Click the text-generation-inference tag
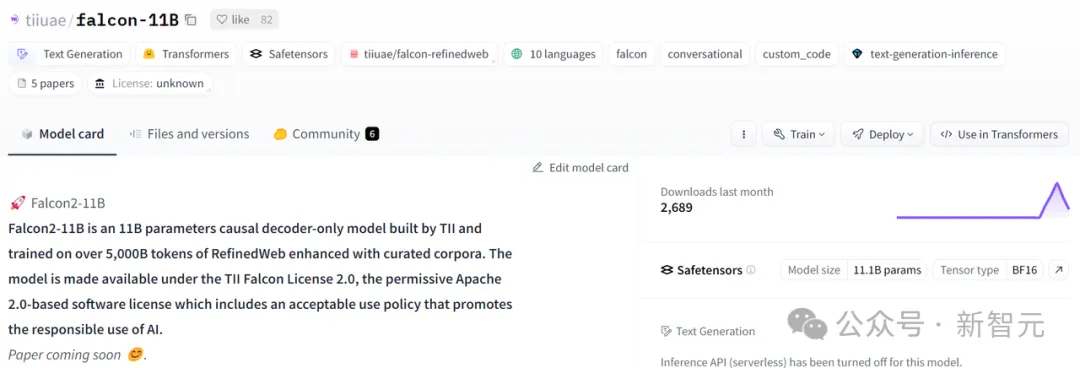 click(x=924, y=54)
